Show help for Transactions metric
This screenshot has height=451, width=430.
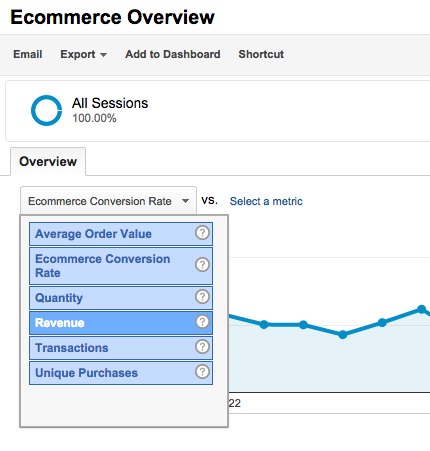pos(202,347)
